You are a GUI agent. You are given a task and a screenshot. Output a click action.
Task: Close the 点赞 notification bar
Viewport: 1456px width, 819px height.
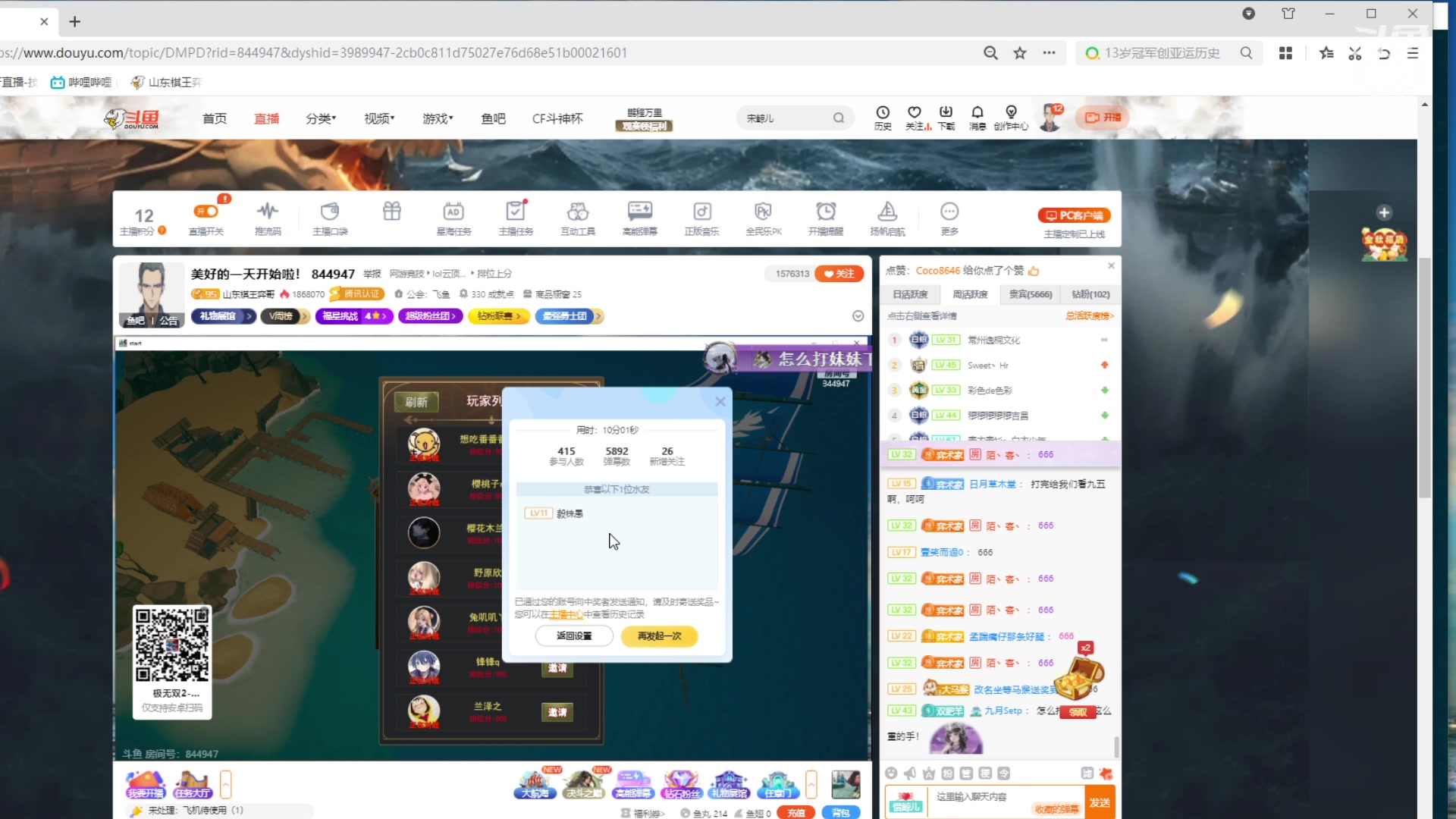tap(1111, 265)
